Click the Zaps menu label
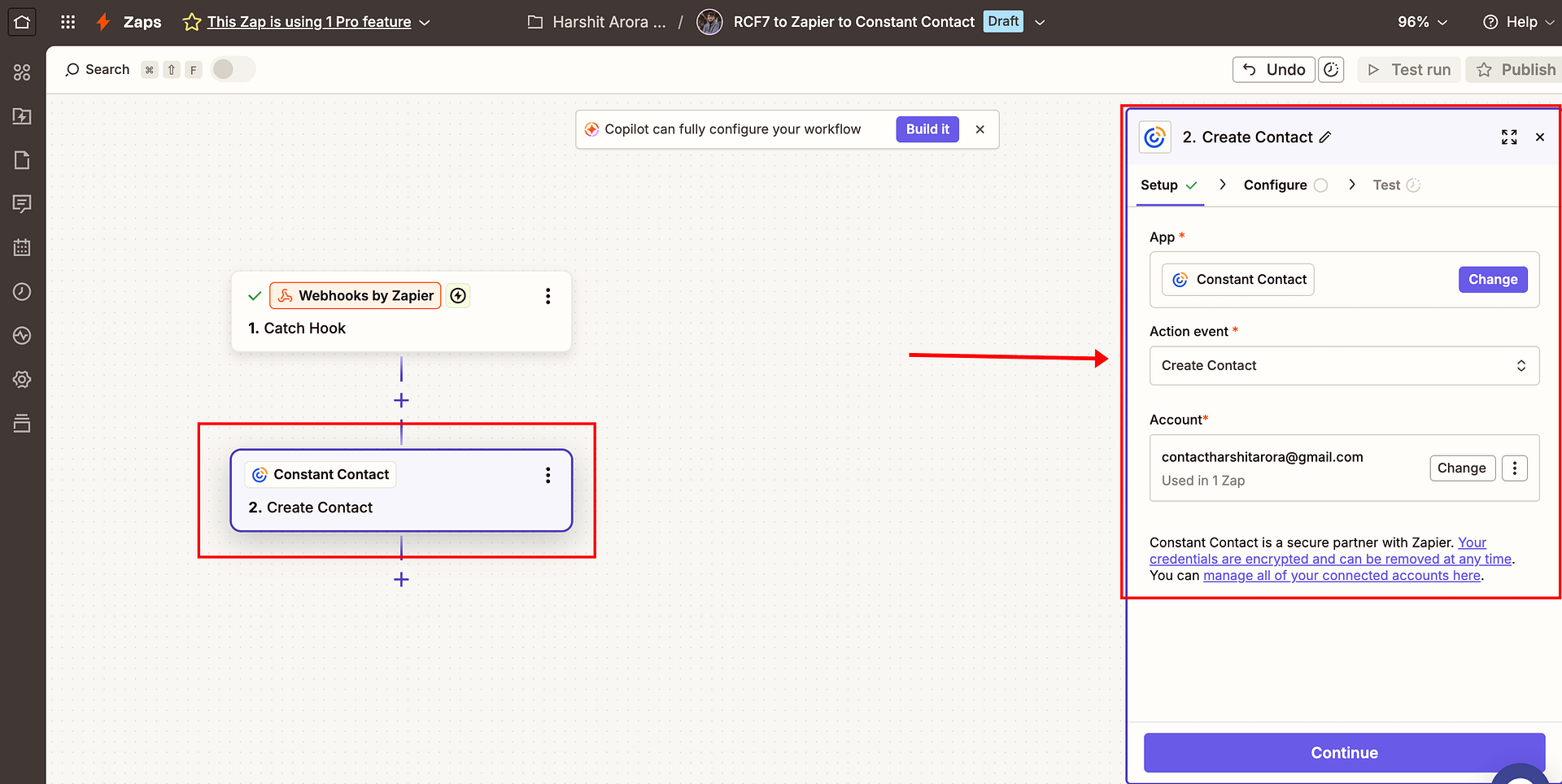 pos(142,22)
